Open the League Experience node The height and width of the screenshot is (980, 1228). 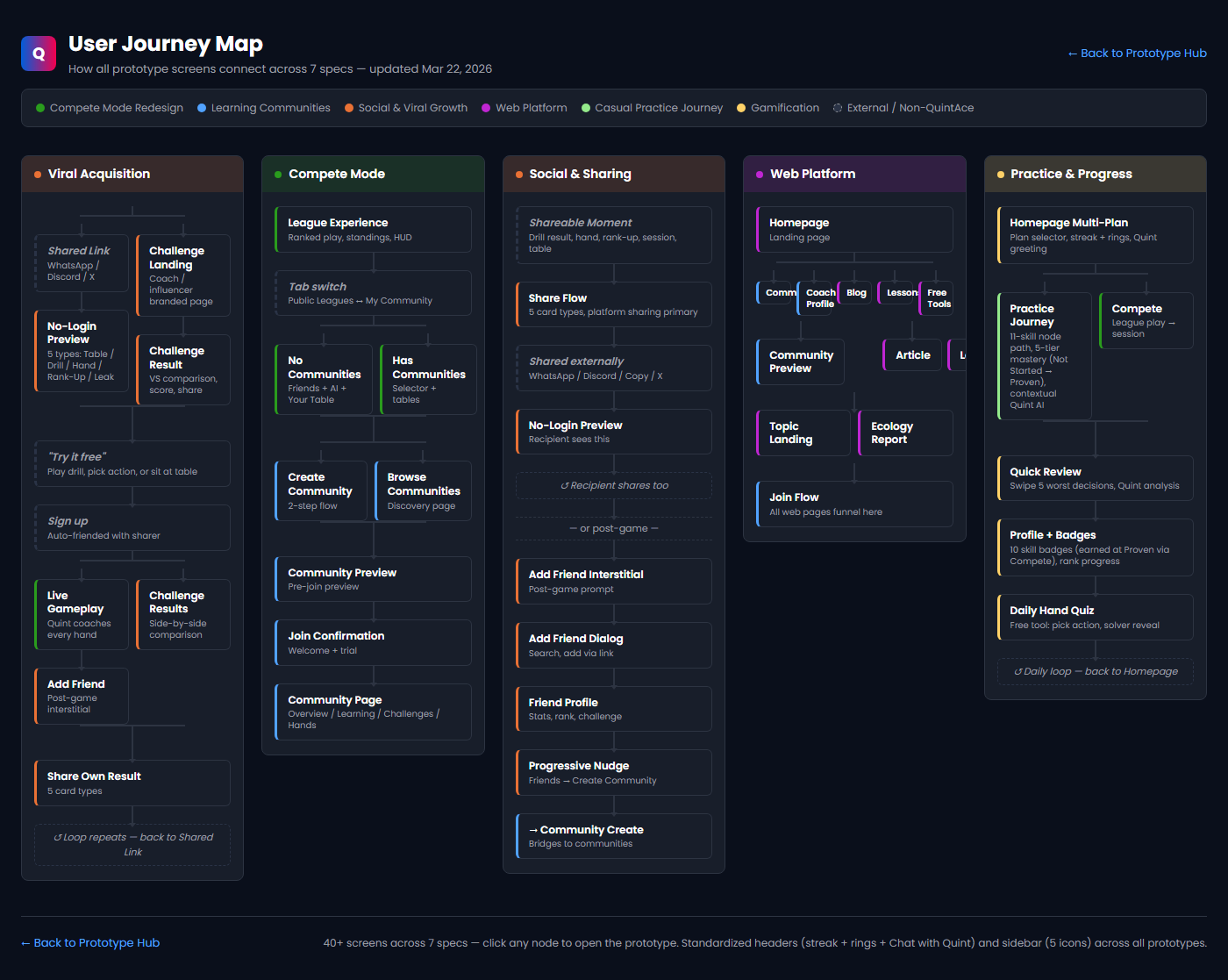373,229
